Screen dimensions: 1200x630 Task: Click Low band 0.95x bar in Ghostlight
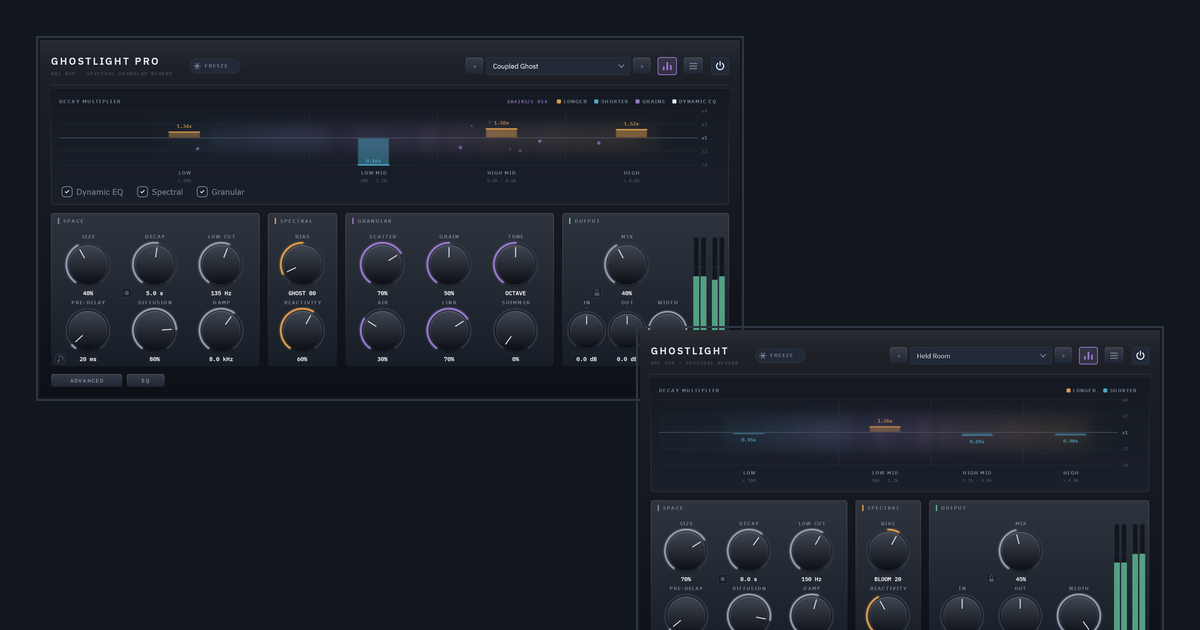pos(749,434)
